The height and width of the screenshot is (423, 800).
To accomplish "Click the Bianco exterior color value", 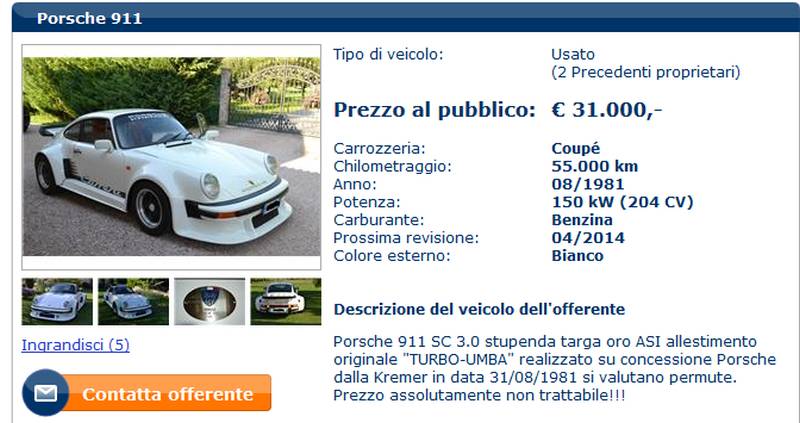I will (578, 256).
